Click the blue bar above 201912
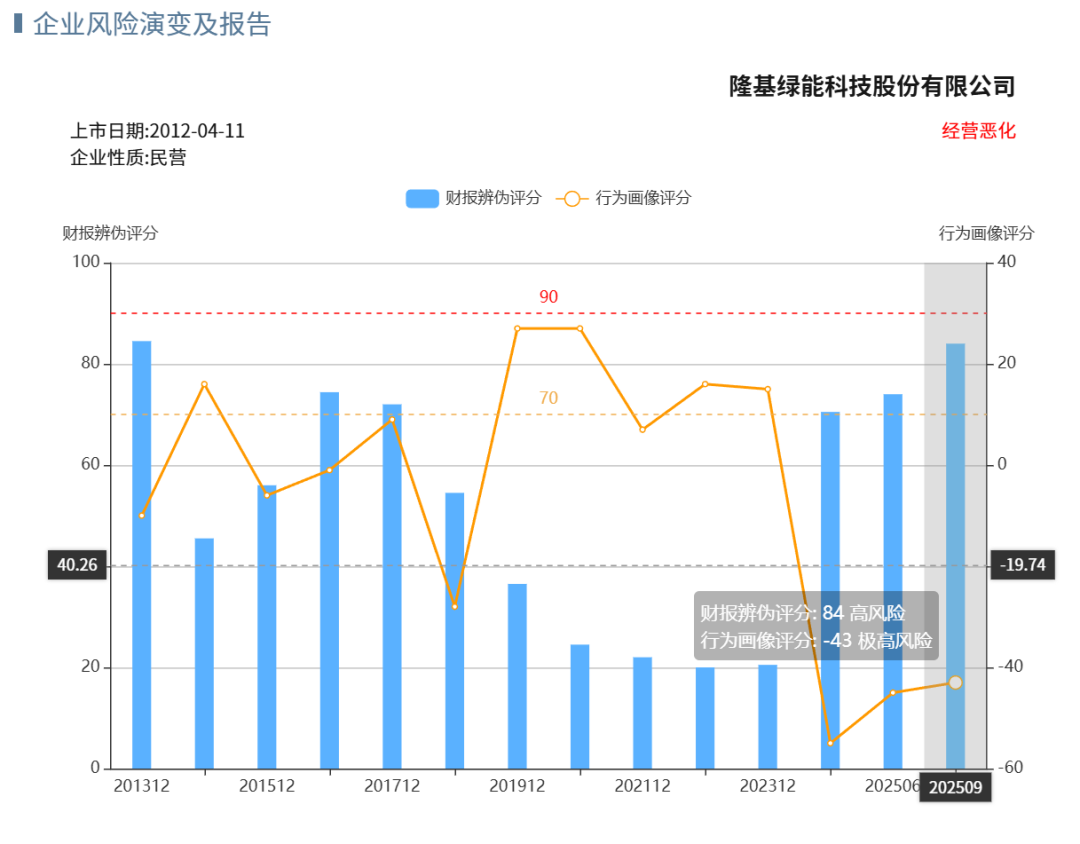This screenshot has width=1080, height=844. coord(517,677)
